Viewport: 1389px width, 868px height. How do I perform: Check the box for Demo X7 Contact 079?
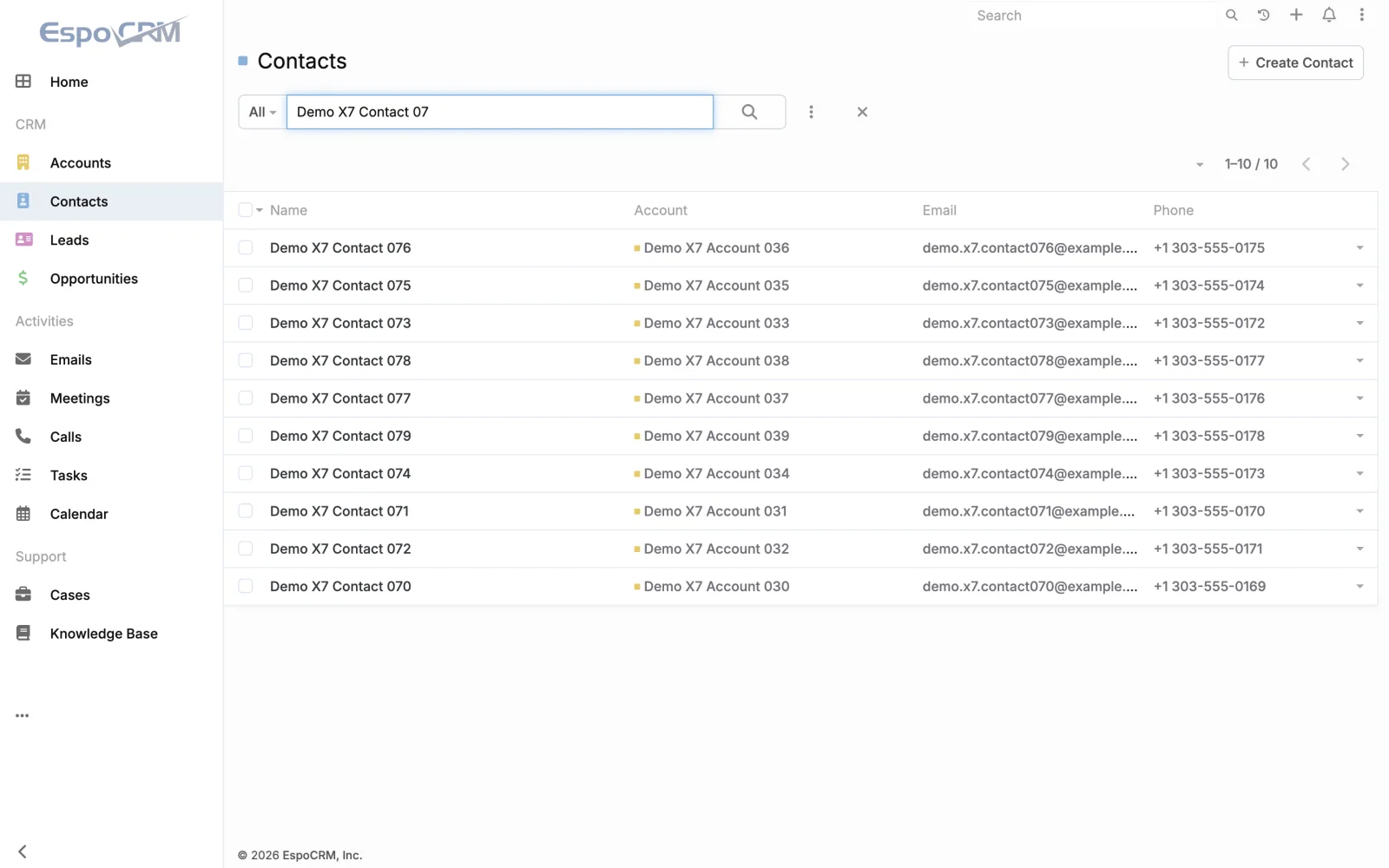click(246, 436)
